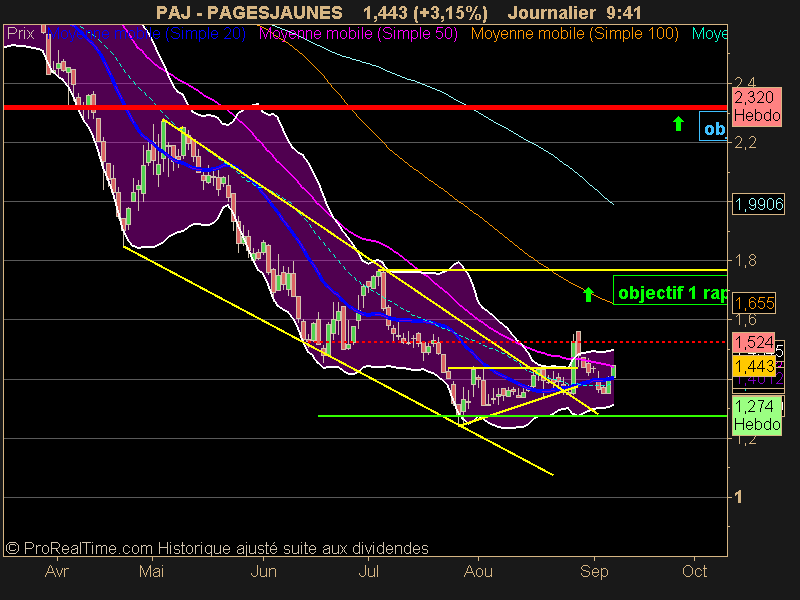
Task: Click the red 1,524 price label
Action: 754,342
